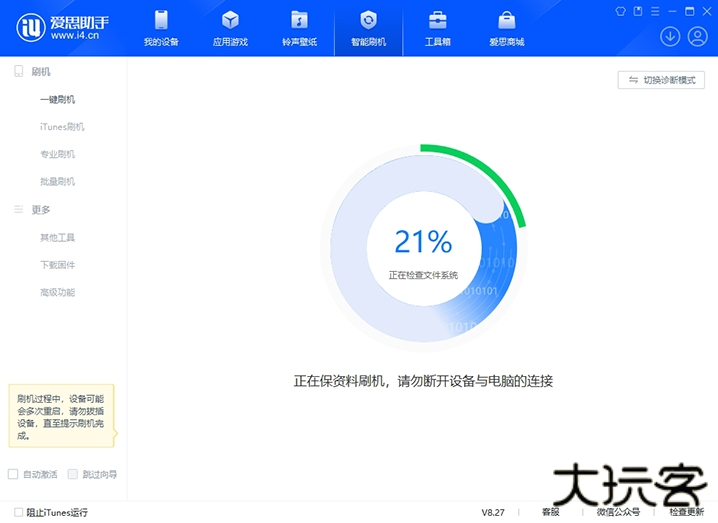
Task: Select 智能刷机 shield icon
Action: 369,21
